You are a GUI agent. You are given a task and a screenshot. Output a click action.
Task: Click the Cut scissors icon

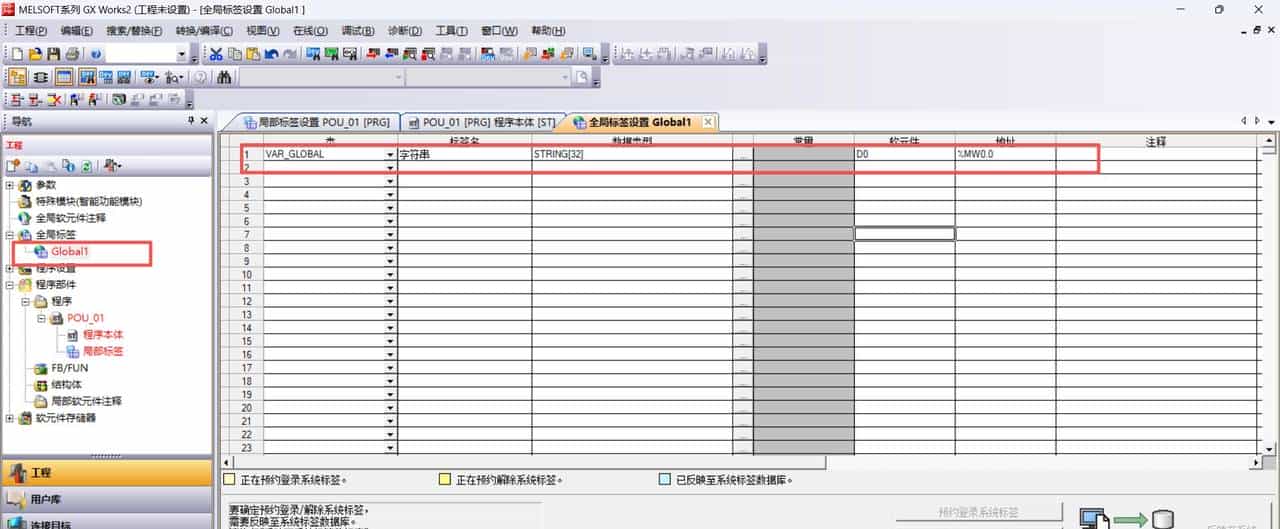[x=215, y=54]
